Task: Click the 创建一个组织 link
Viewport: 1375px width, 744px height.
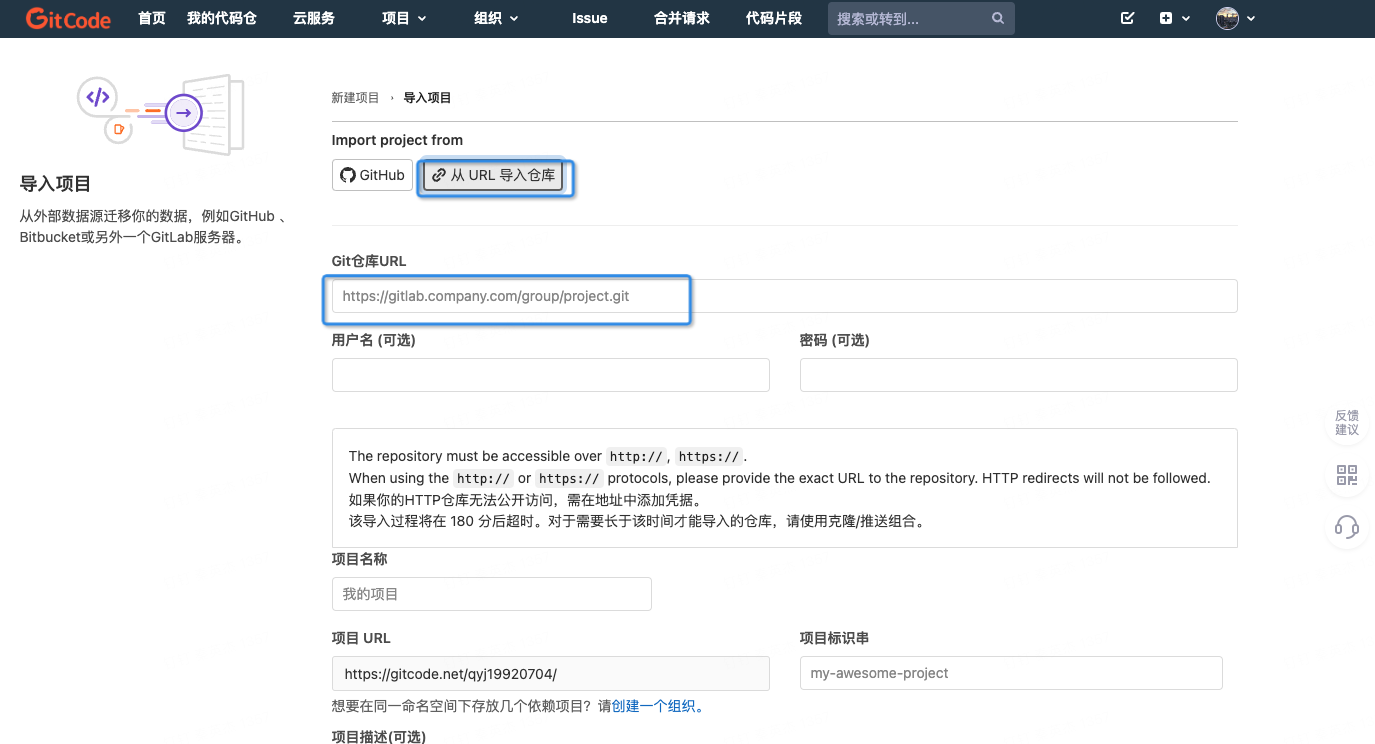Action: [x=657, y=706]
